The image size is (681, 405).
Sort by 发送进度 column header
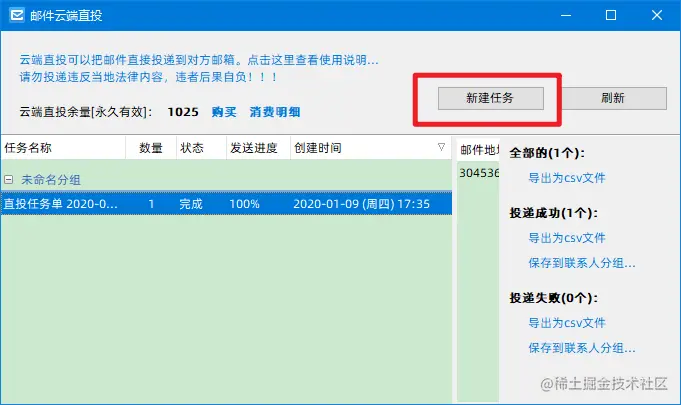click(x=258, y=148)
